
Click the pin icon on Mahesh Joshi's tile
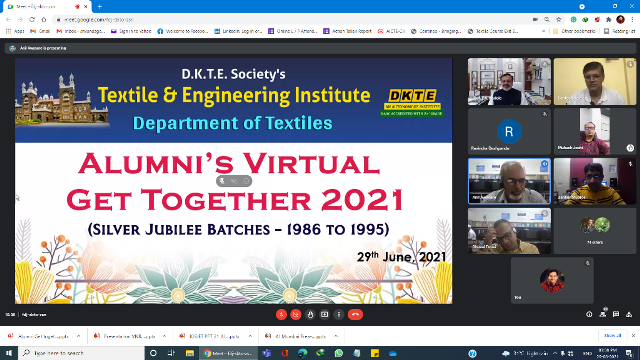coord(630,148)
